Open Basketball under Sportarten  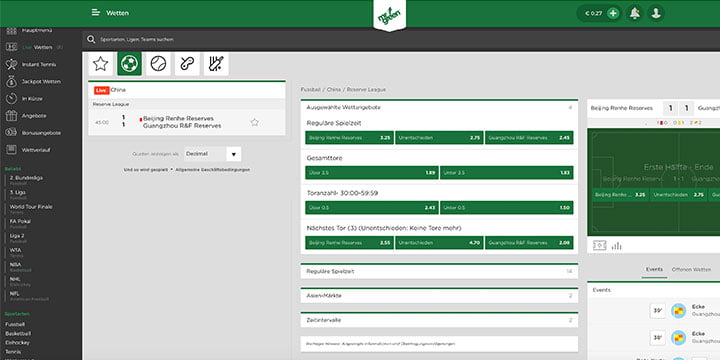[x=18, y=333]
